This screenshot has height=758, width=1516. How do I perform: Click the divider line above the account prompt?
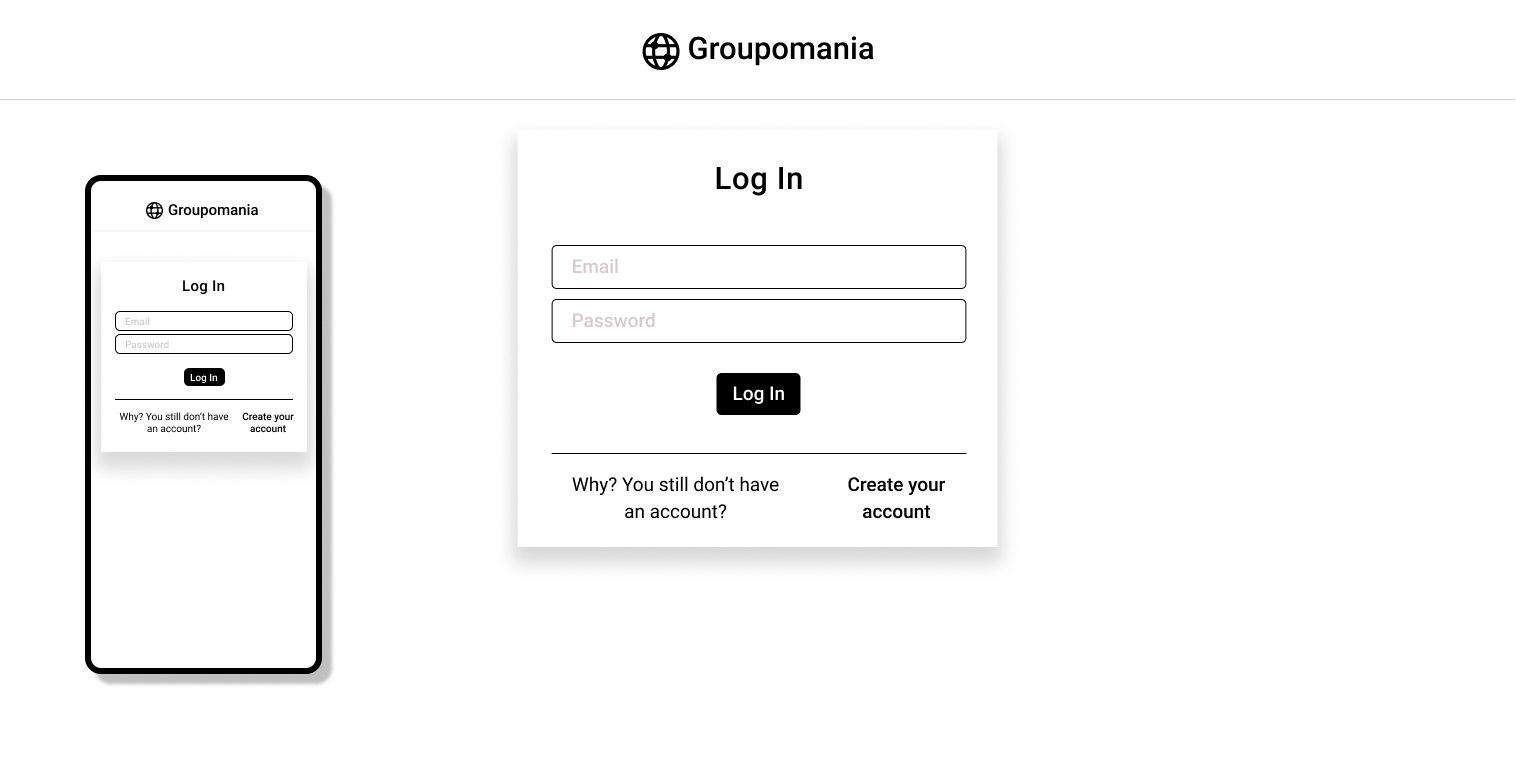758,453
